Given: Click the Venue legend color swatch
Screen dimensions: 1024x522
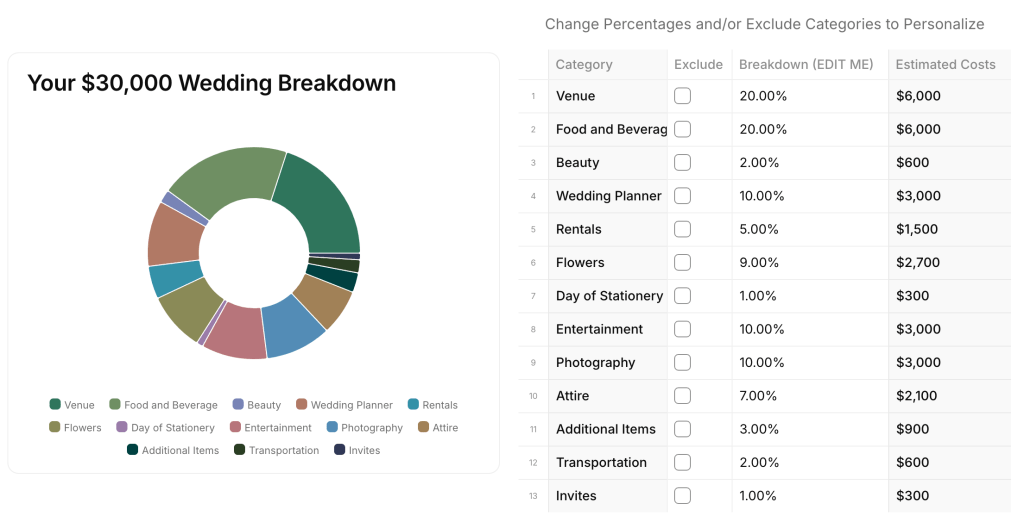Looking at the screenshot, I should point(55,405).
